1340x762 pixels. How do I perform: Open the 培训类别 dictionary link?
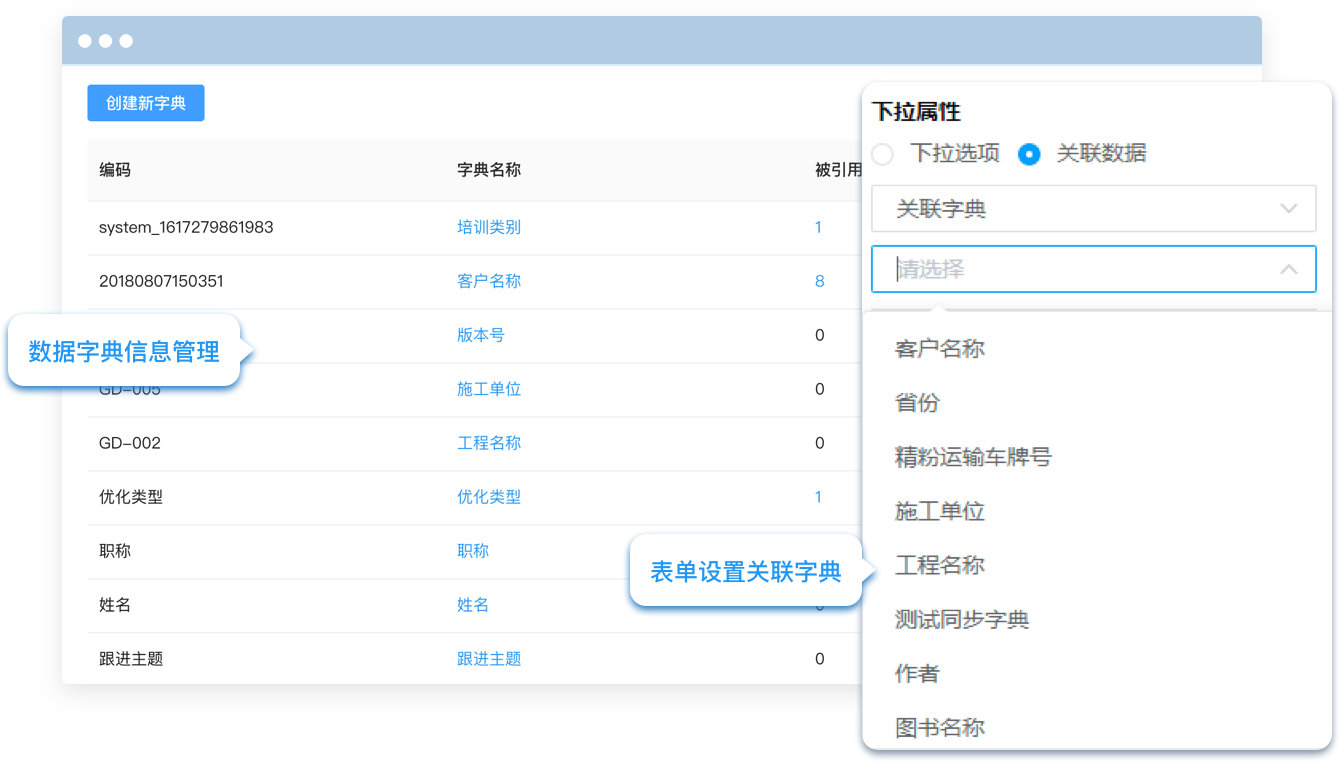489,227
